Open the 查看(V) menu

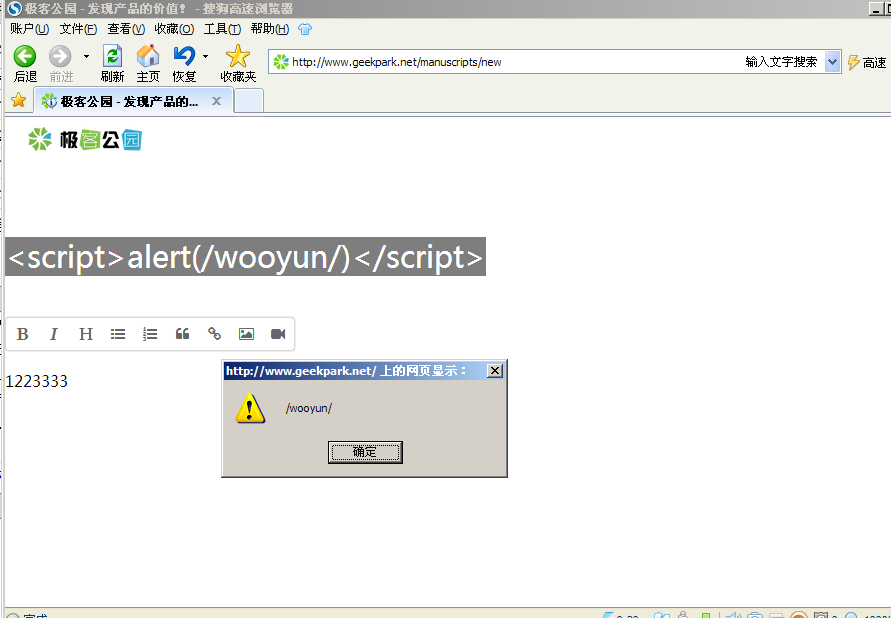pyautogui.click(x=126, y=29)
